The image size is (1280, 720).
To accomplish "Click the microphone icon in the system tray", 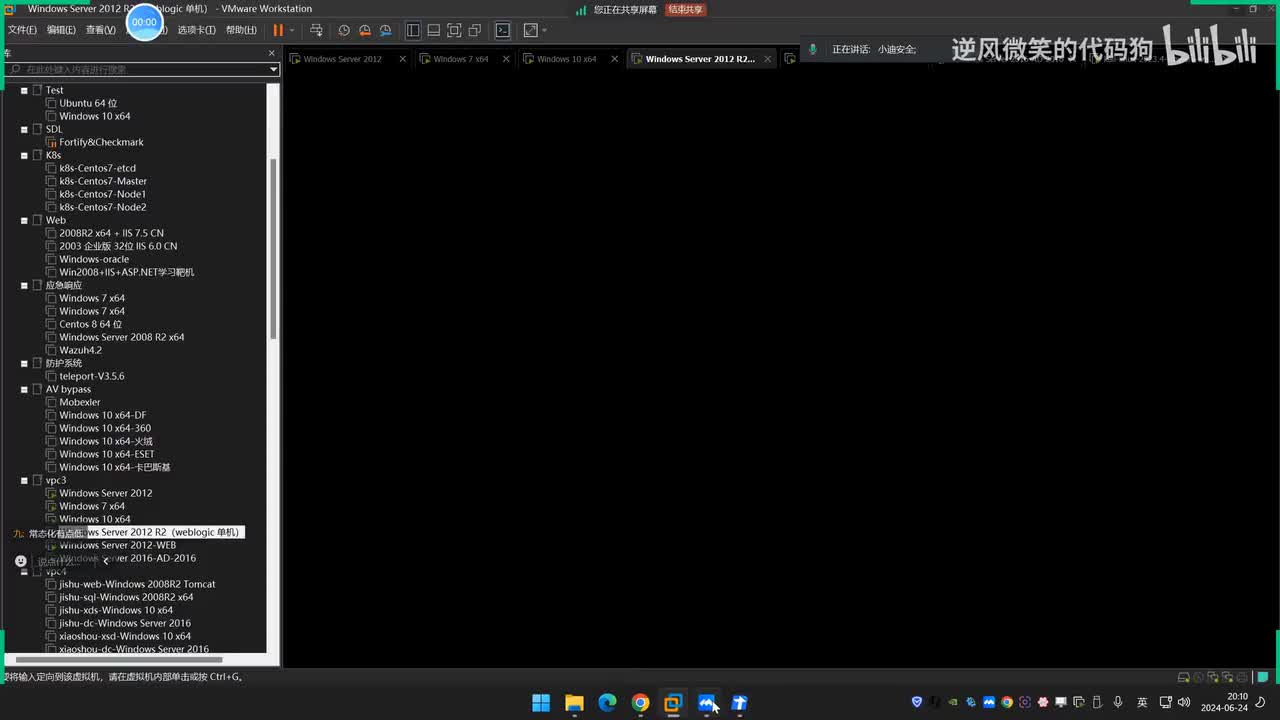I will coord(1118,702).
